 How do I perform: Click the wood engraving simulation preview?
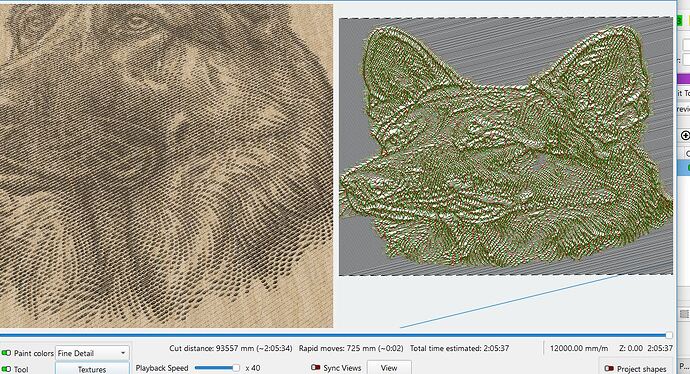tap(166, 166)
